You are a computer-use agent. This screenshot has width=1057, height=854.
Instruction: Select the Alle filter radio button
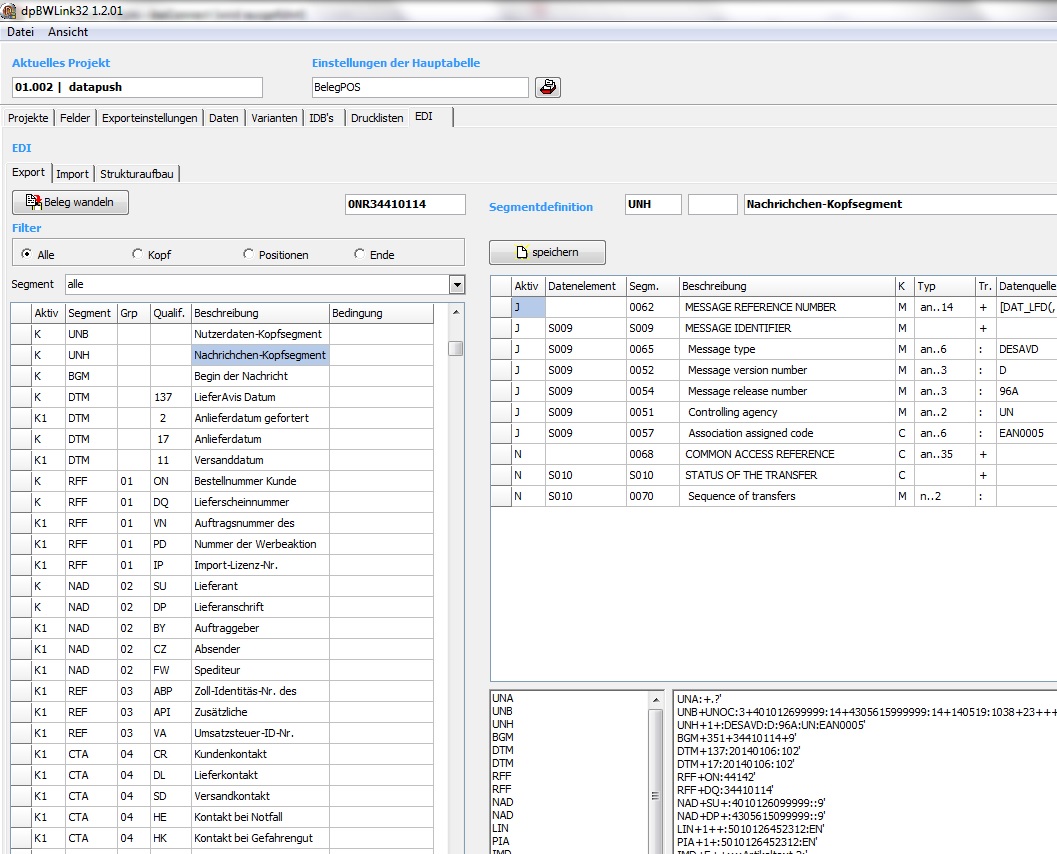27,254
